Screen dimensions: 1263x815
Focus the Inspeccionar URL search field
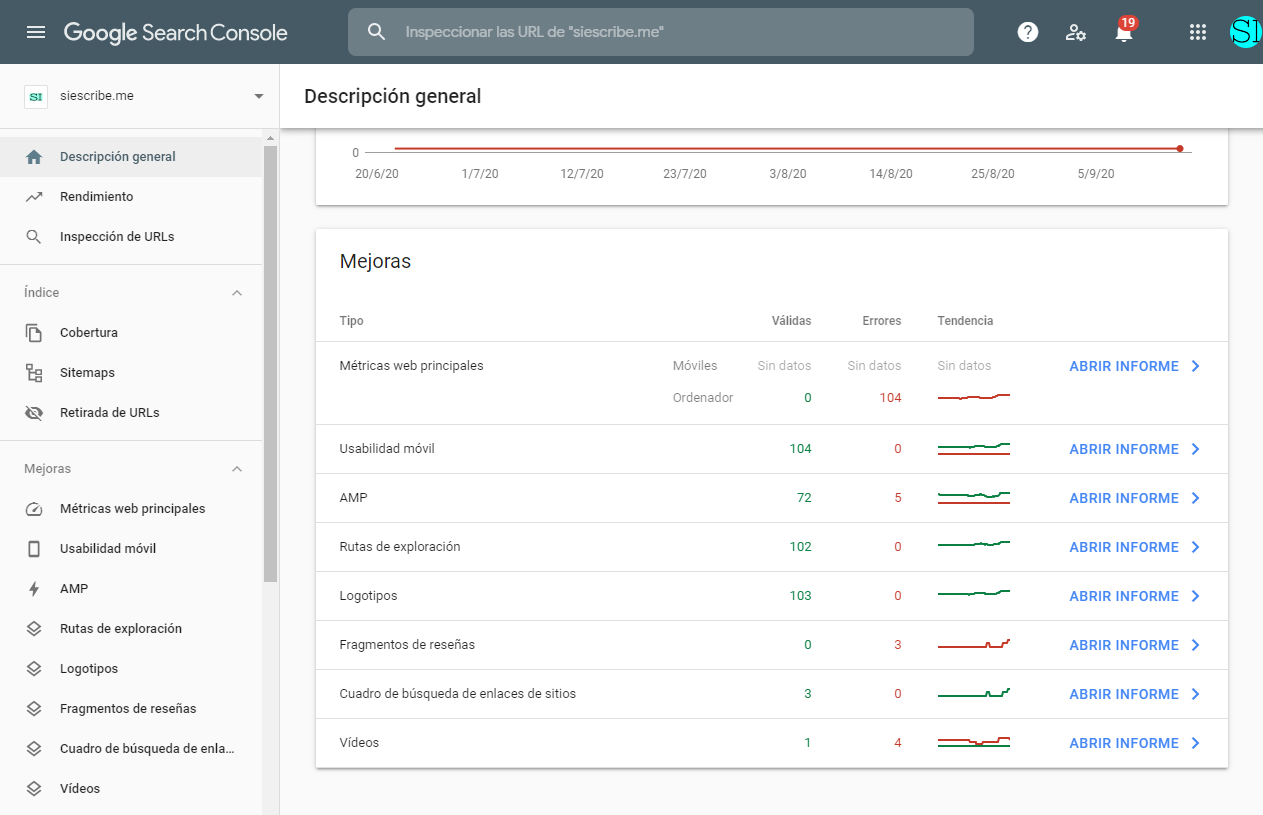pyautogui.click(x=660, y=32)
